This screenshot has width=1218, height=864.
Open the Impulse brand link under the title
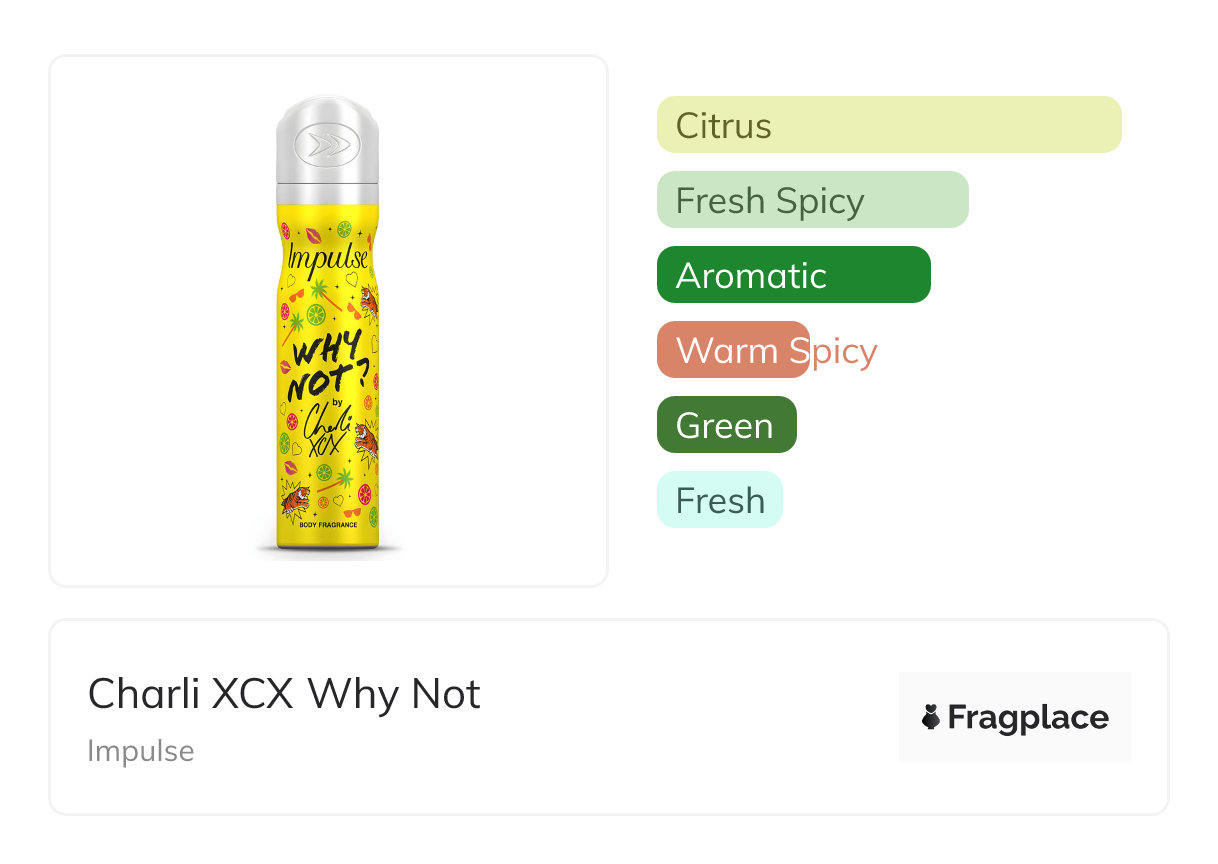point(141,751)
